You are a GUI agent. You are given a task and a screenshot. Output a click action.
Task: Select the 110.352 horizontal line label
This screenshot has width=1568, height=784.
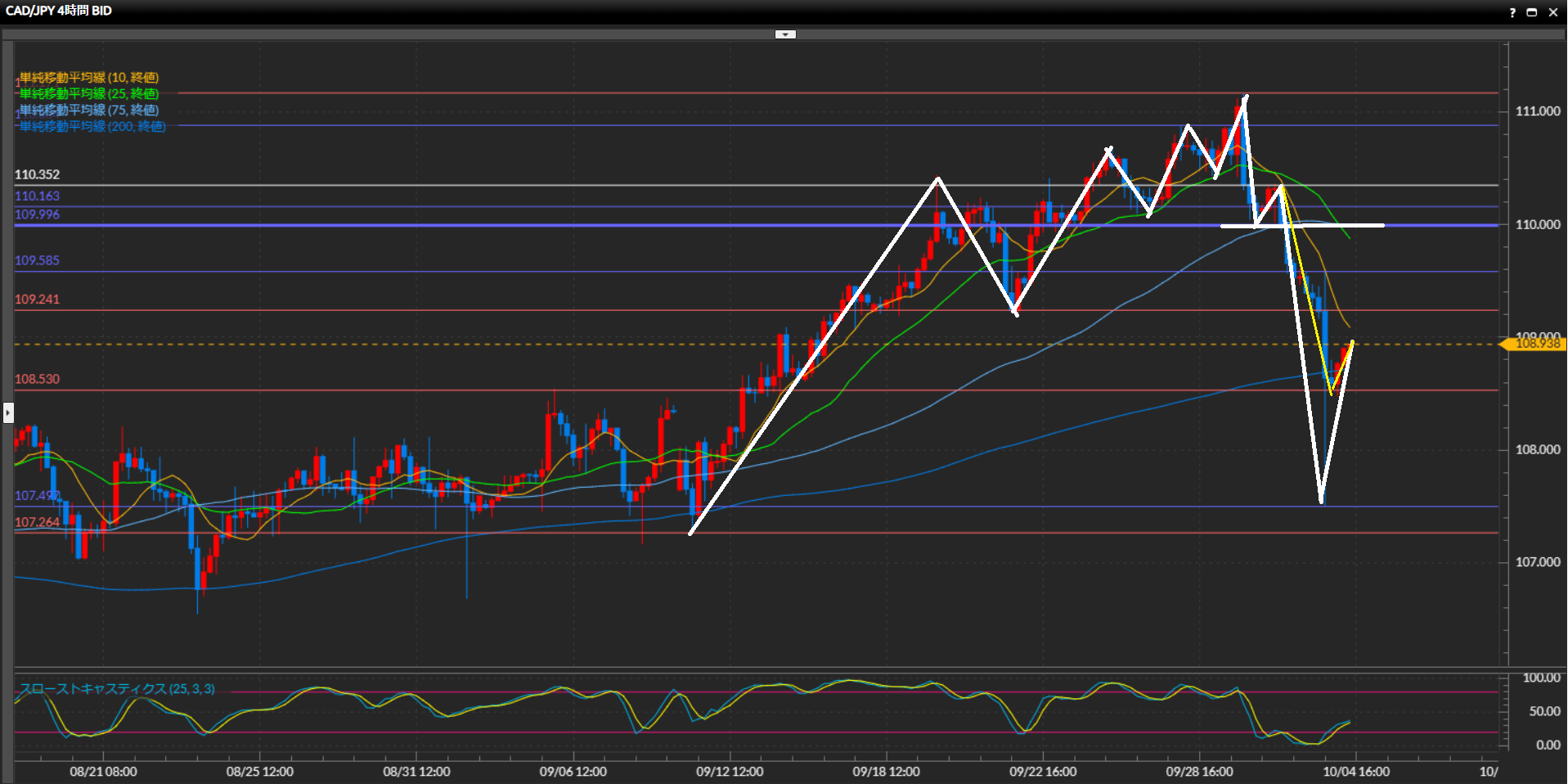(x=38, y=174)
